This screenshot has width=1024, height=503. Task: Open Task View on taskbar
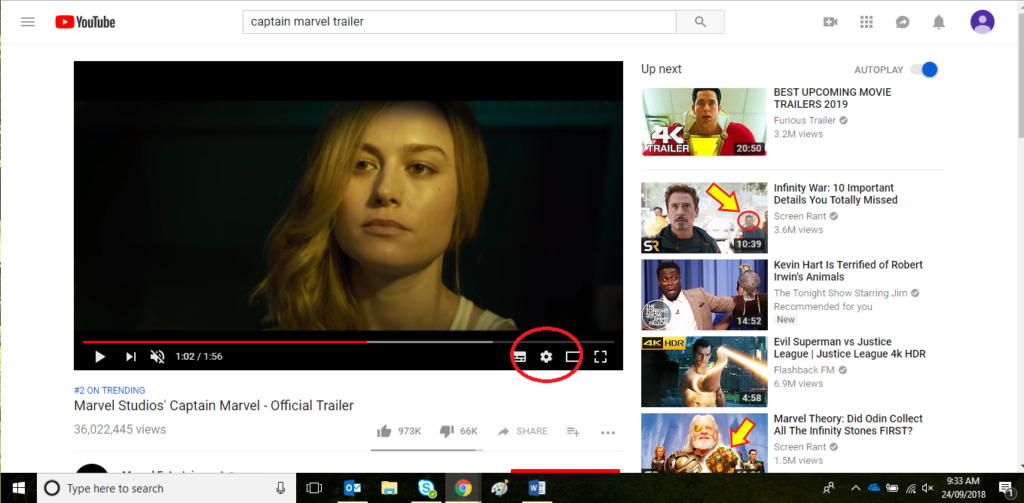pos(315,488)
